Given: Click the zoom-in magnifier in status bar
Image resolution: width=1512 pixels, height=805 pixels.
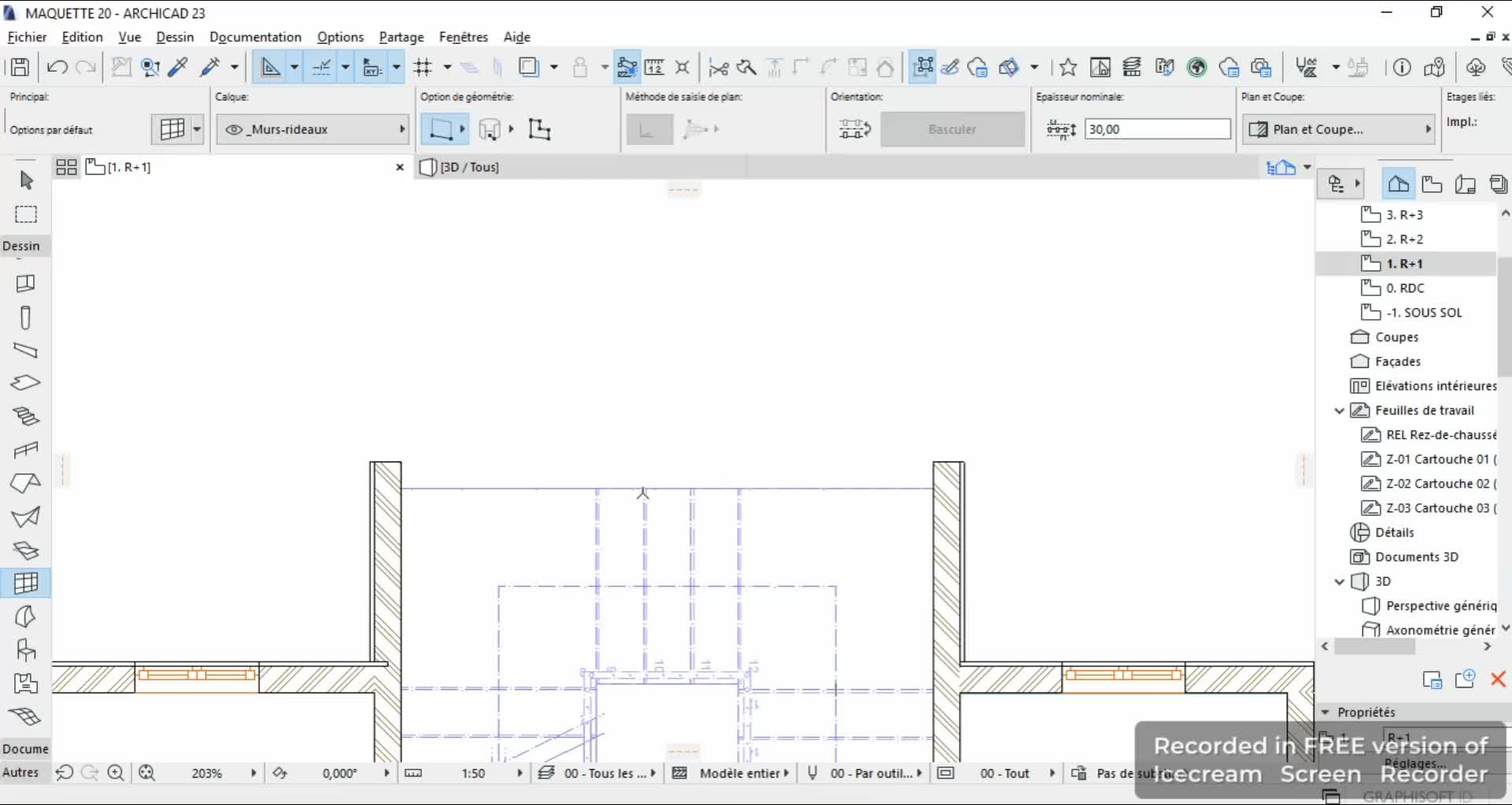Looking at the screenshot, I should pos(116,773).
